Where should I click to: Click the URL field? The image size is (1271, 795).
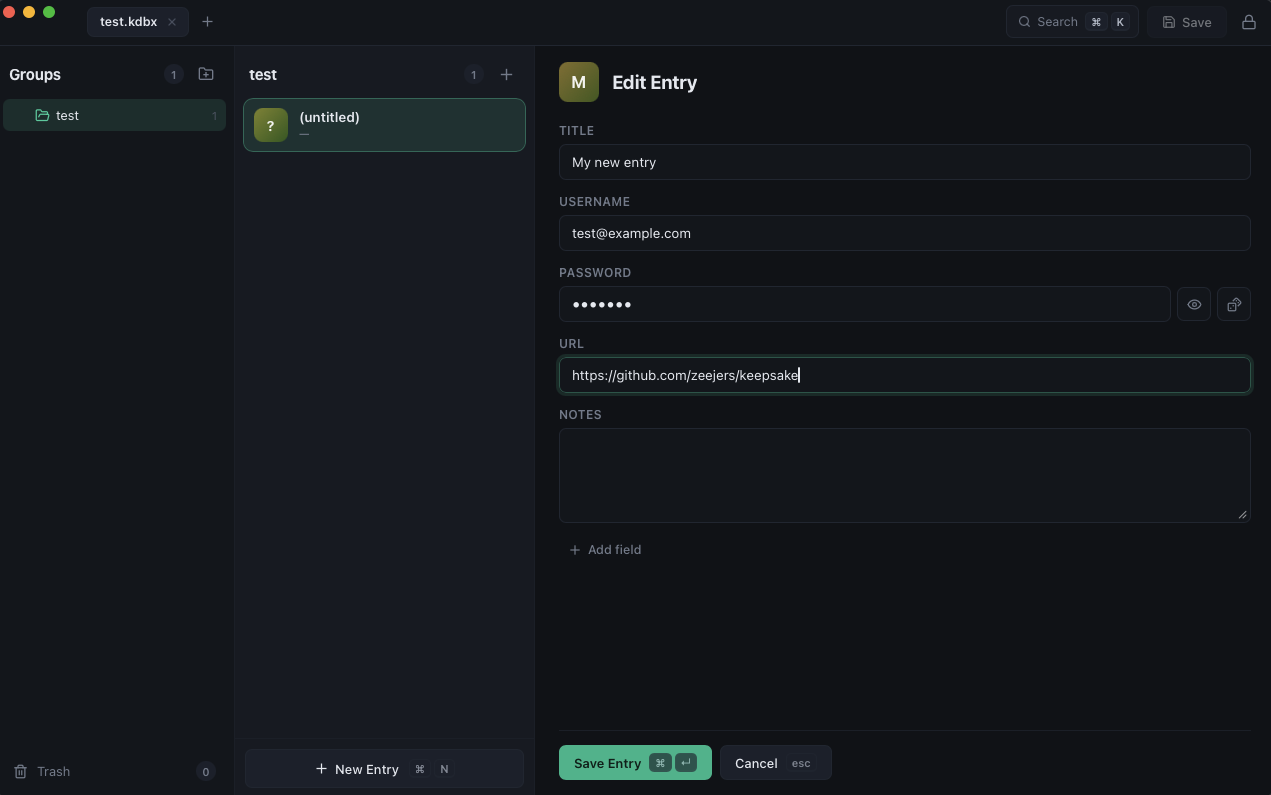pyautogui.click(x=904, y=375)
